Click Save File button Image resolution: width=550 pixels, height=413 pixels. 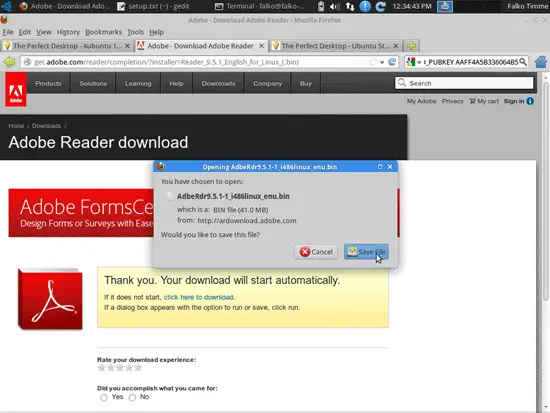pos(366,252)
